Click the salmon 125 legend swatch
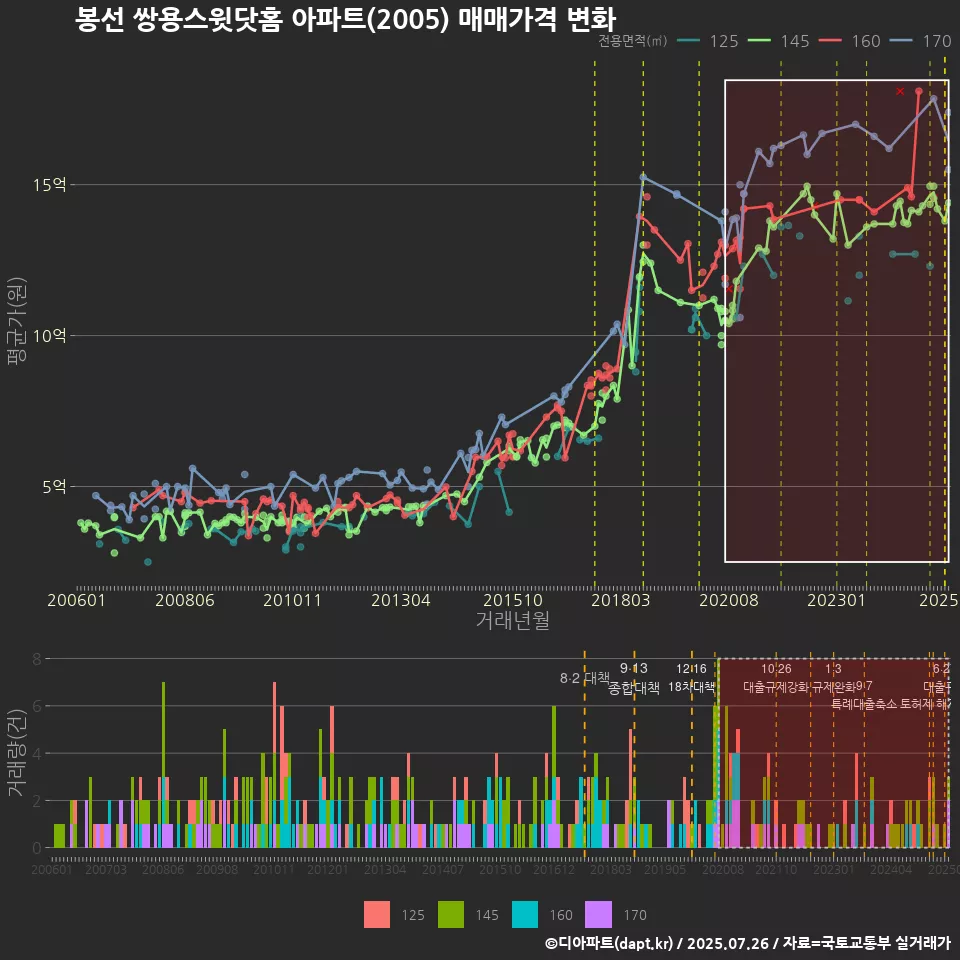The height and width of the screenshot is (960, 960). (377, 915)
